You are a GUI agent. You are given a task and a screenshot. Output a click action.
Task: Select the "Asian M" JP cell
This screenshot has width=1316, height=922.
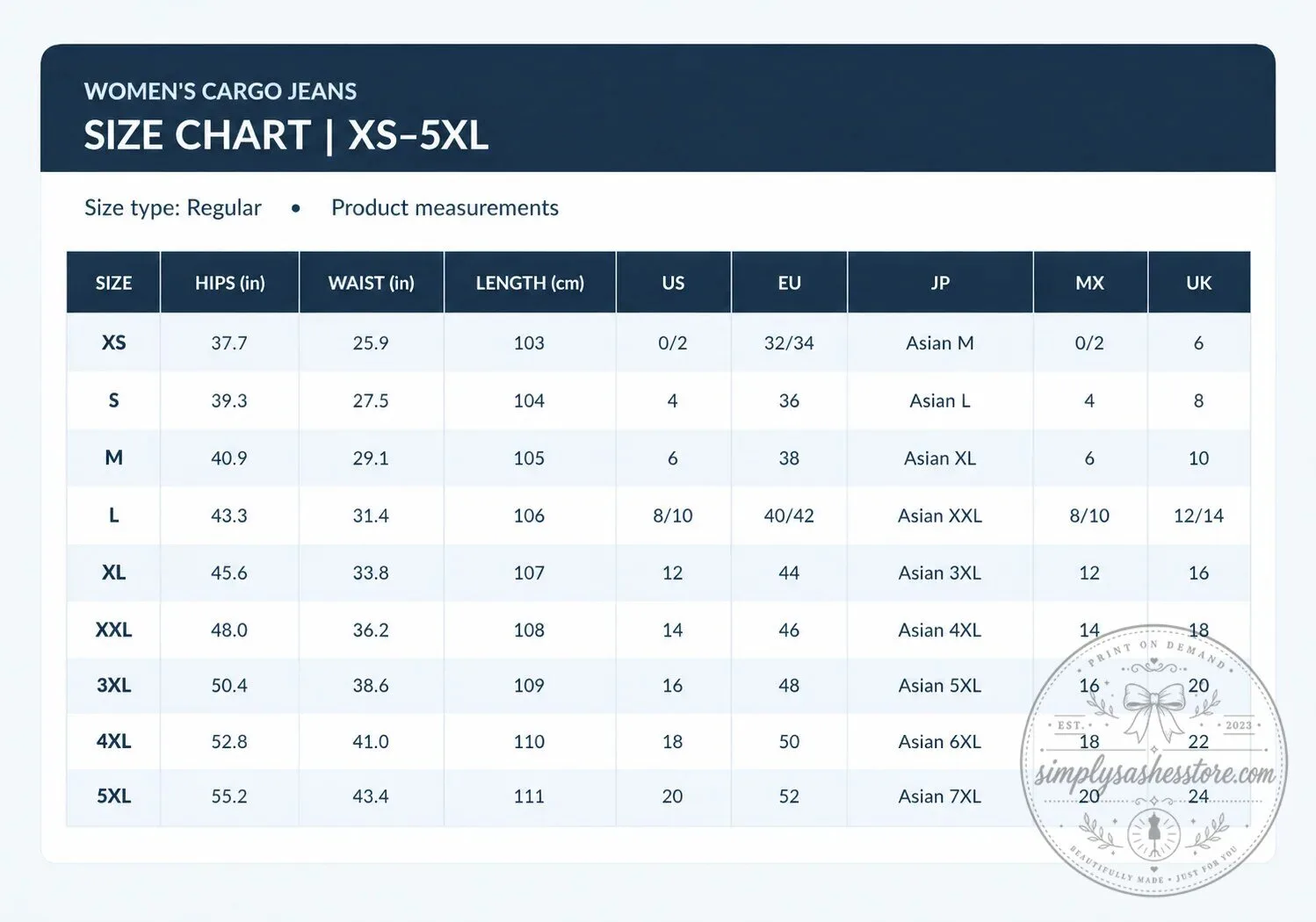click(x=940, y=342)
